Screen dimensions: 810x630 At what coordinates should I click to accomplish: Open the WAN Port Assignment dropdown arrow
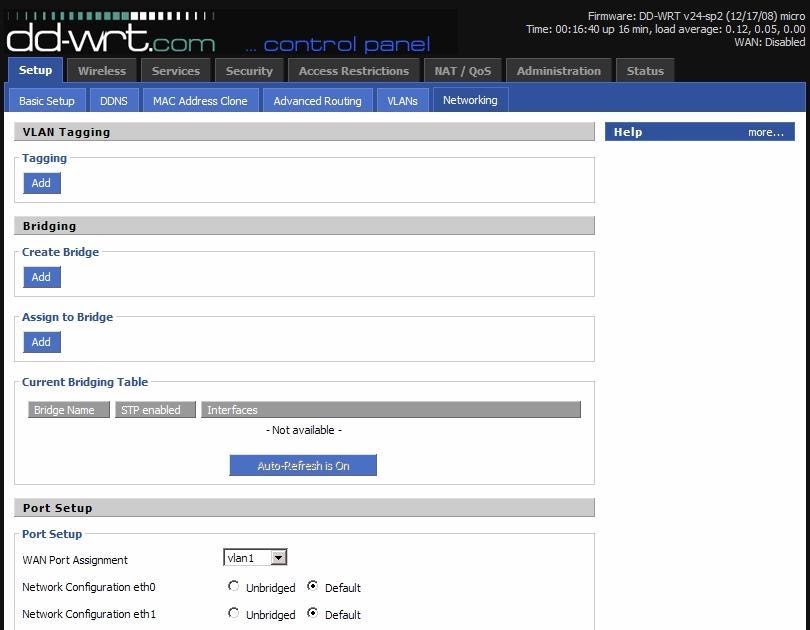point(278,557)
